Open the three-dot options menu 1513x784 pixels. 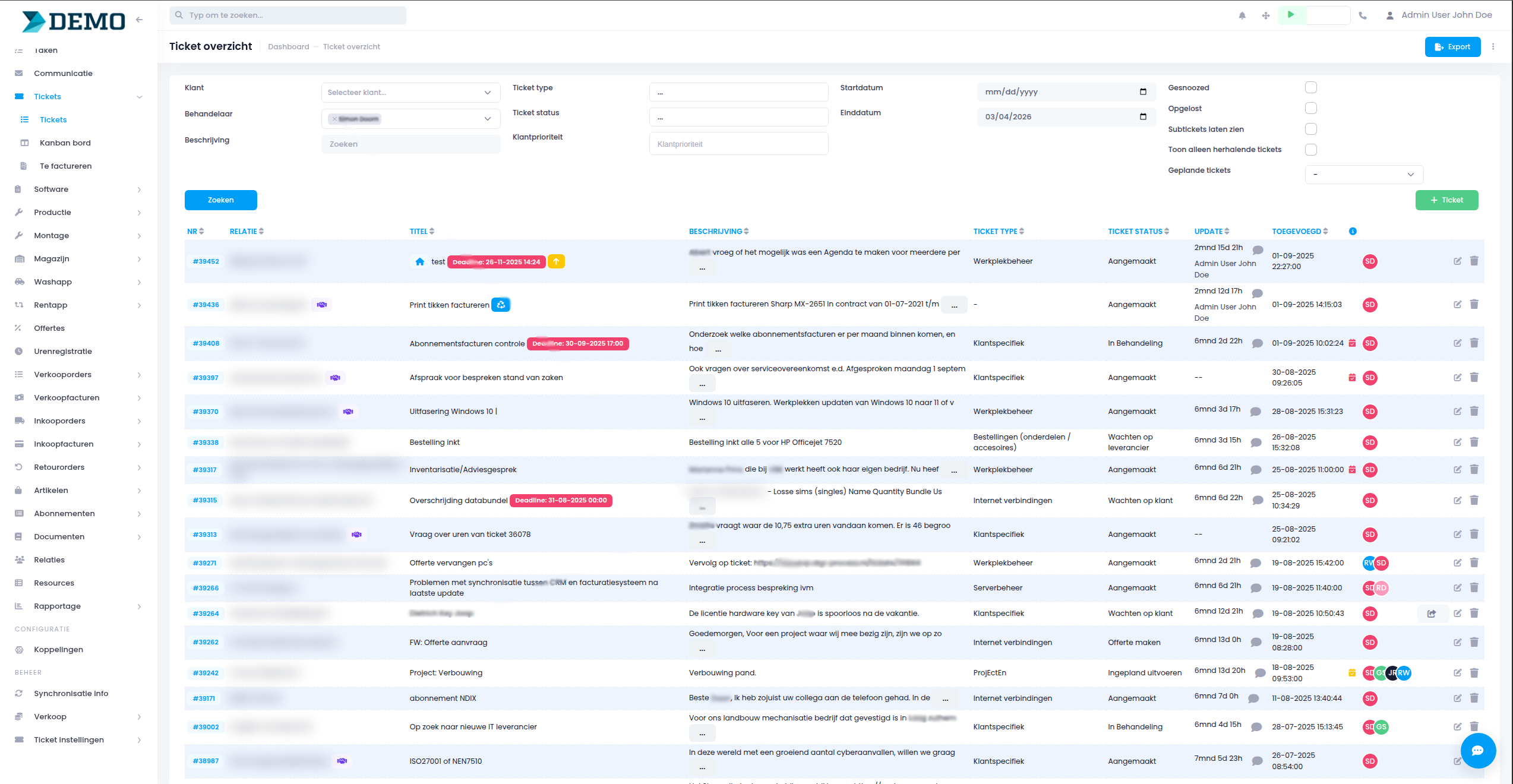coord(1493,46)
